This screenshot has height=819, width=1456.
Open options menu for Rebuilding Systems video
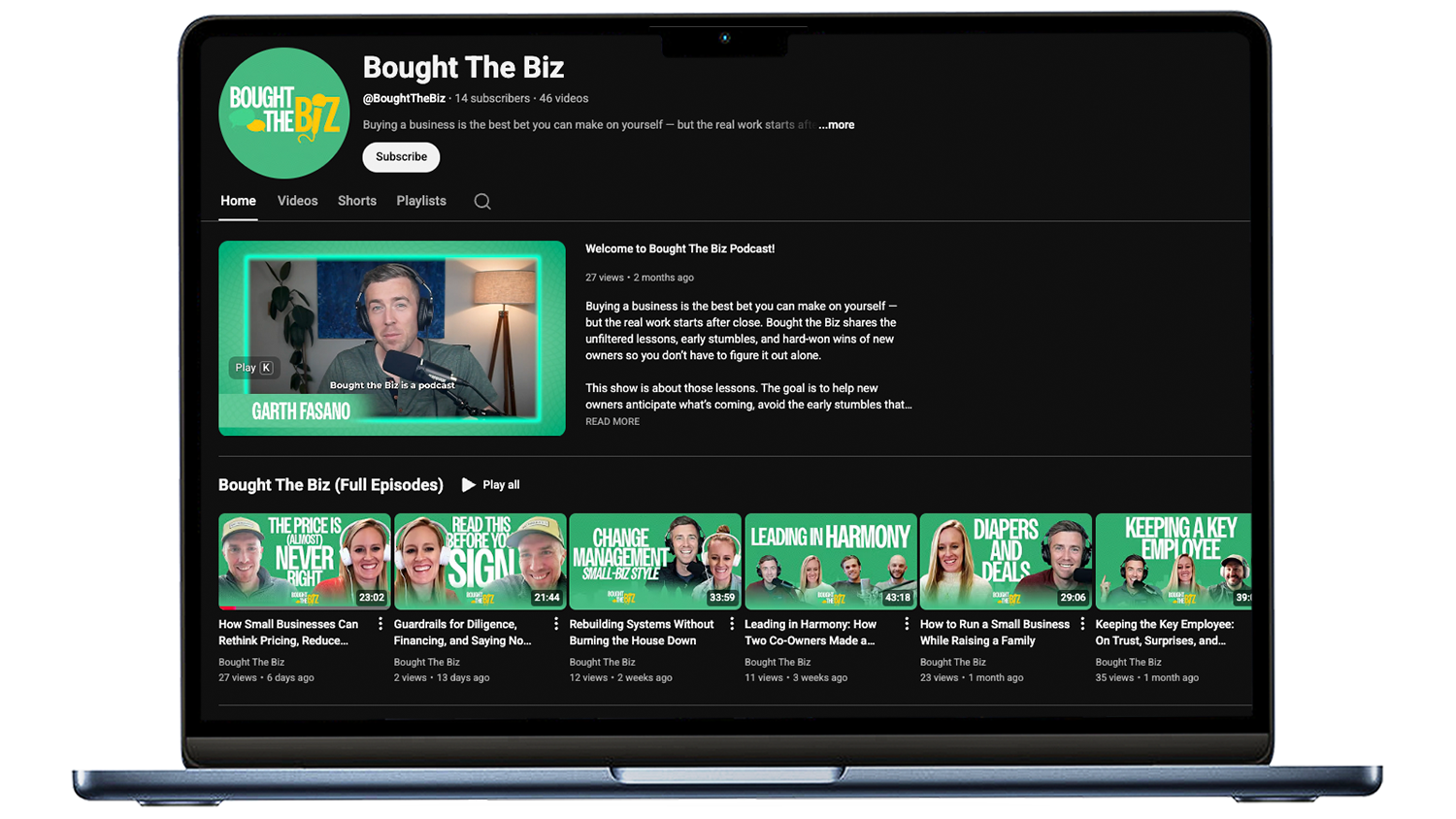[x=732, y=624]
